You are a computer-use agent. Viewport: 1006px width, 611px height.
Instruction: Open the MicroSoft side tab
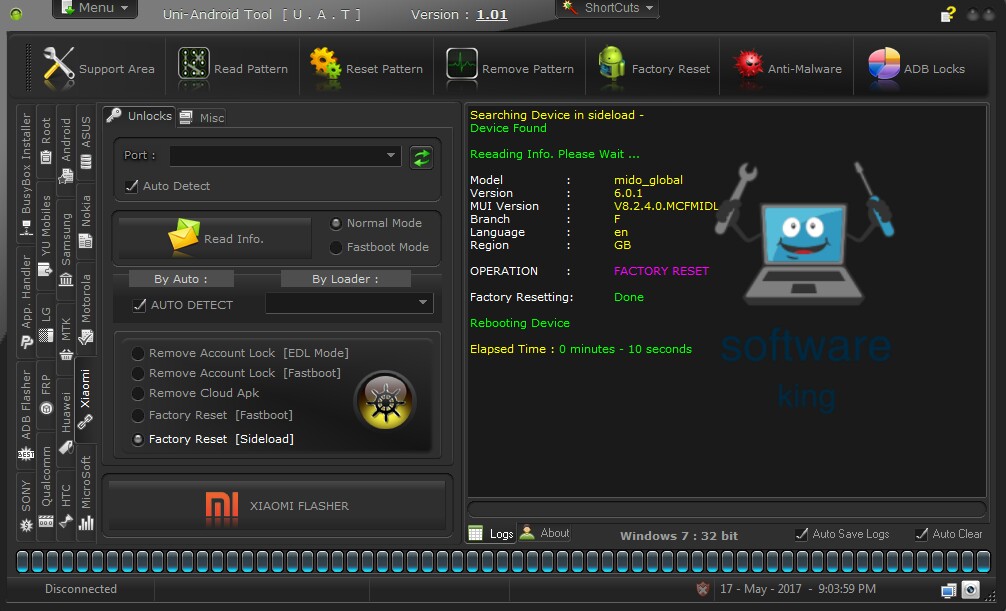85,493
